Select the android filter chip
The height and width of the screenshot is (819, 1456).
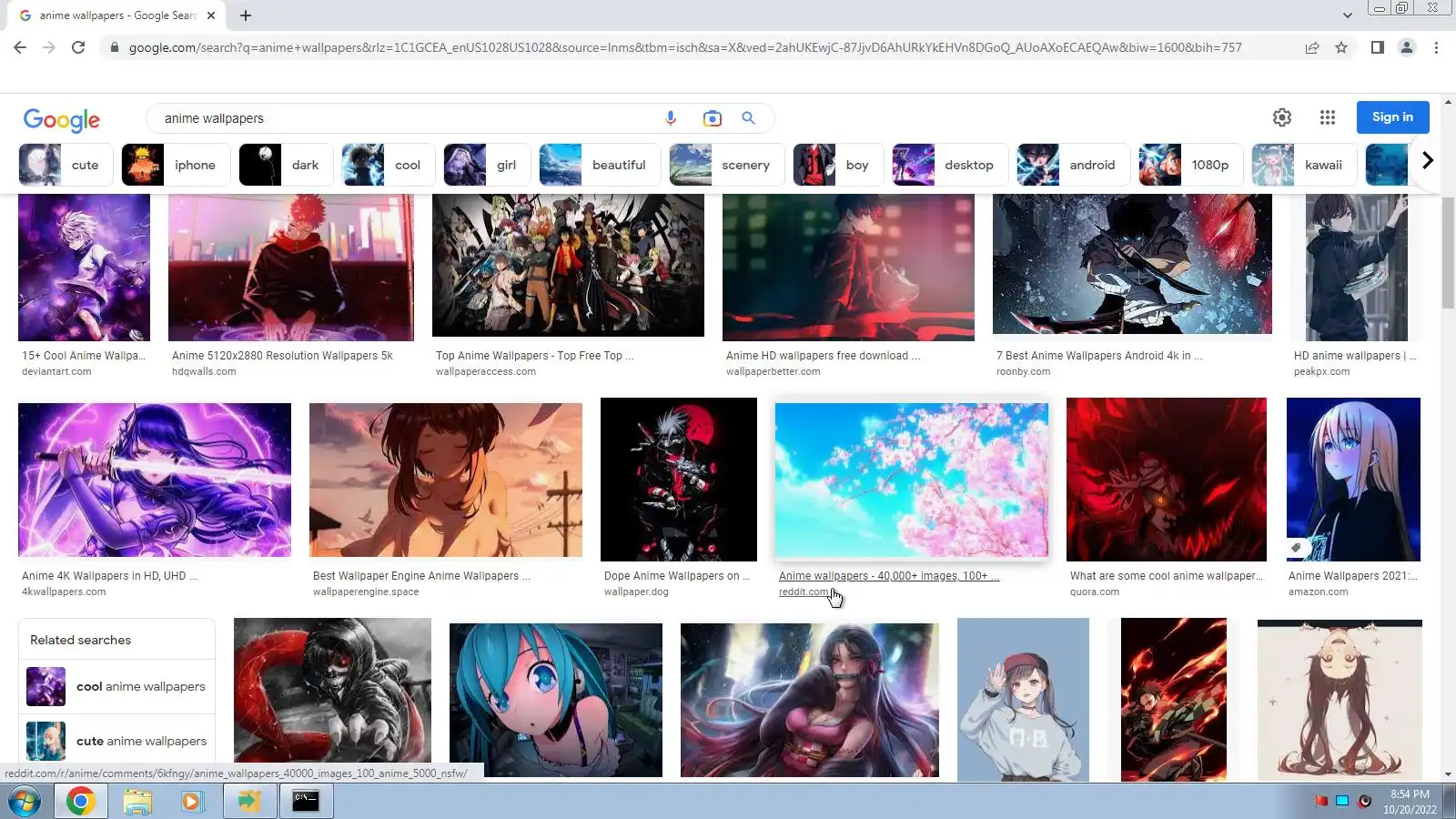(x=1074, y=165)
